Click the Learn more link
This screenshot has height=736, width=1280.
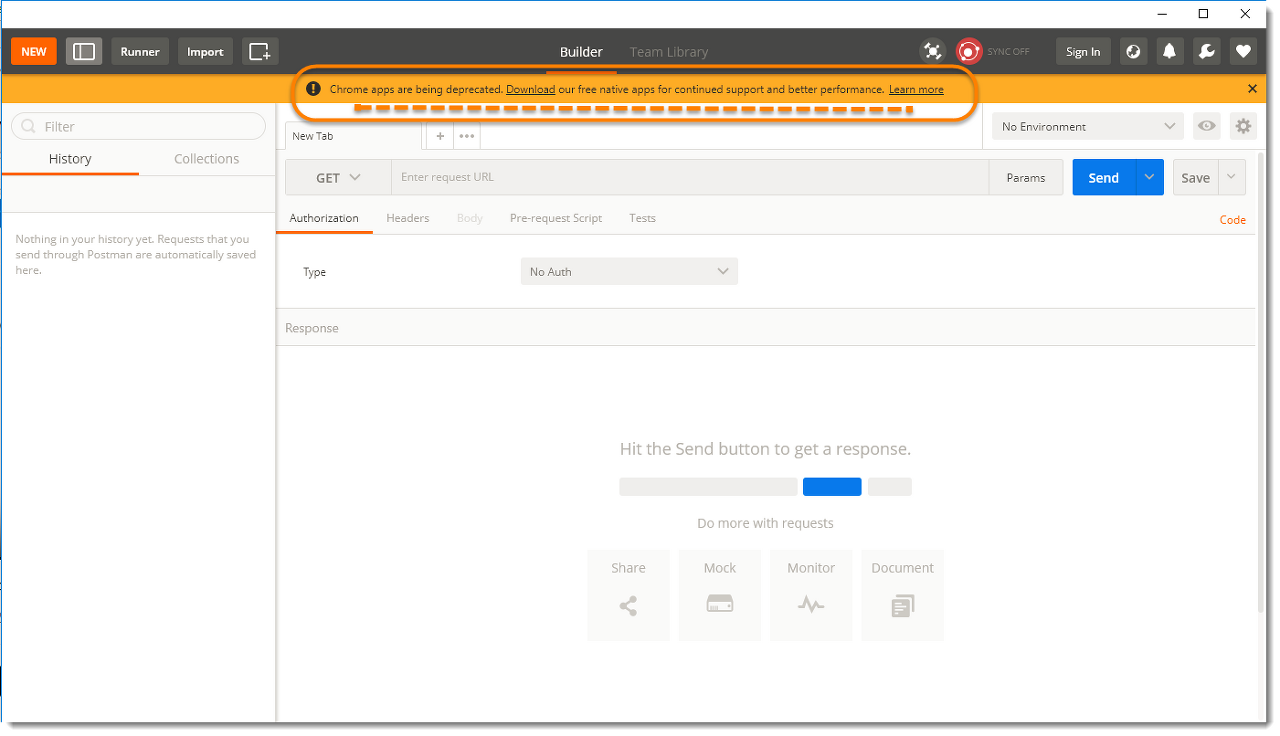(x=916, y=89)
